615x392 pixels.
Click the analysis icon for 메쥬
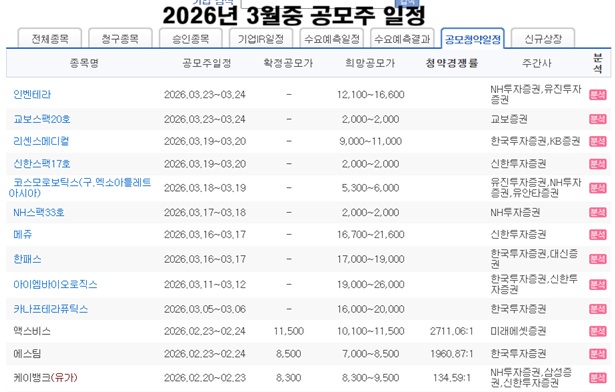pos(597,235)
